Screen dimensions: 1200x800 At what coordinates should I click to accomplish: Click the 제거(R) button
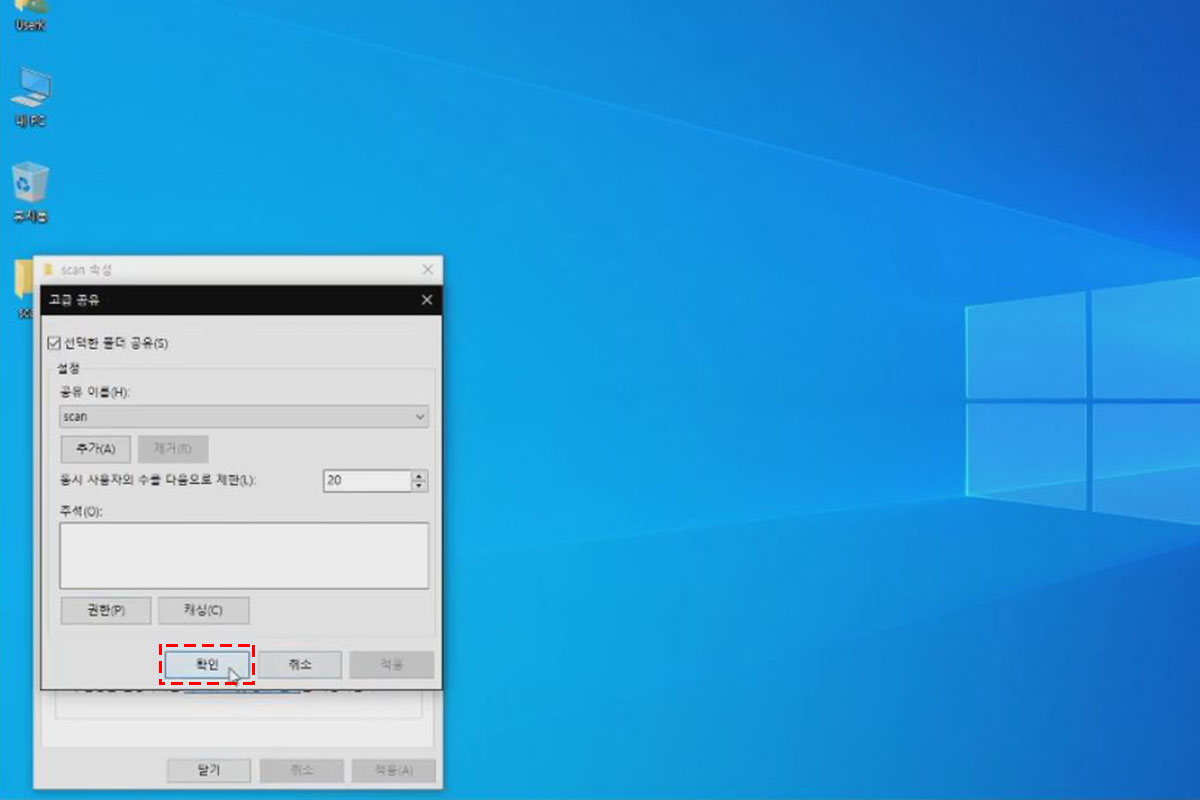coord(173,448)
